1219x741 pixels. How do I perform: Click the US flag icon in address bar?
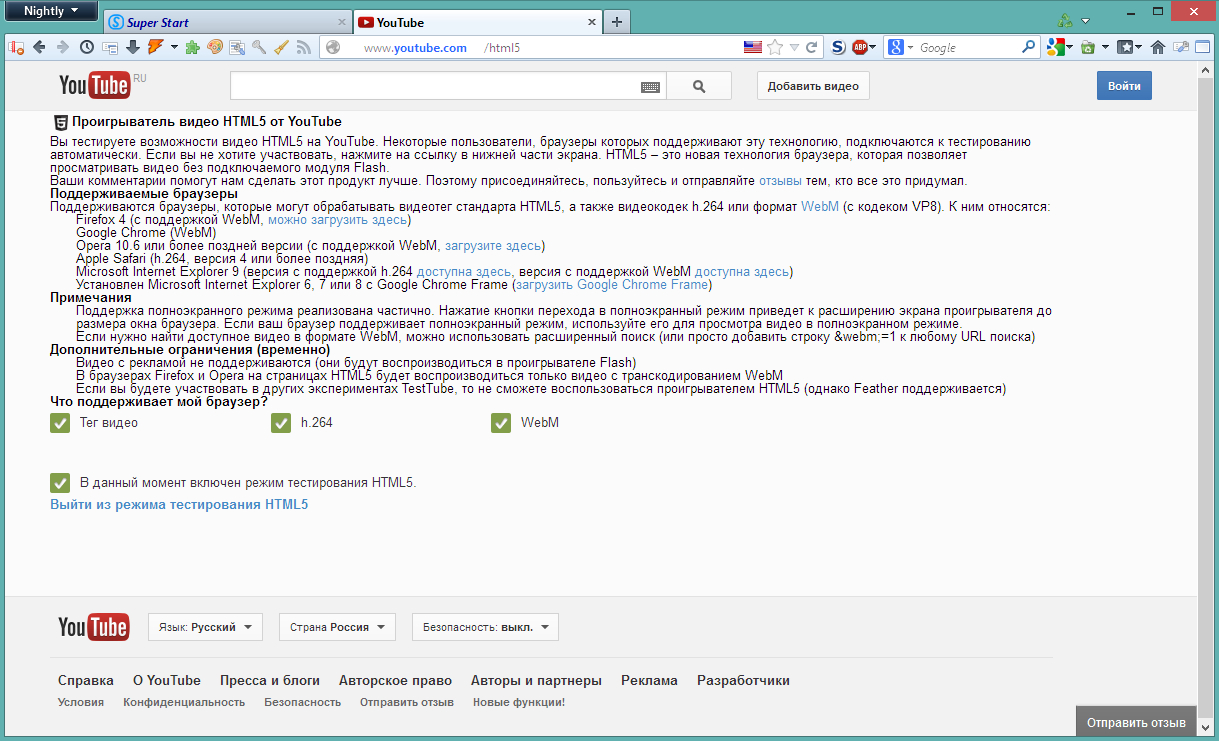click(753, 47)
